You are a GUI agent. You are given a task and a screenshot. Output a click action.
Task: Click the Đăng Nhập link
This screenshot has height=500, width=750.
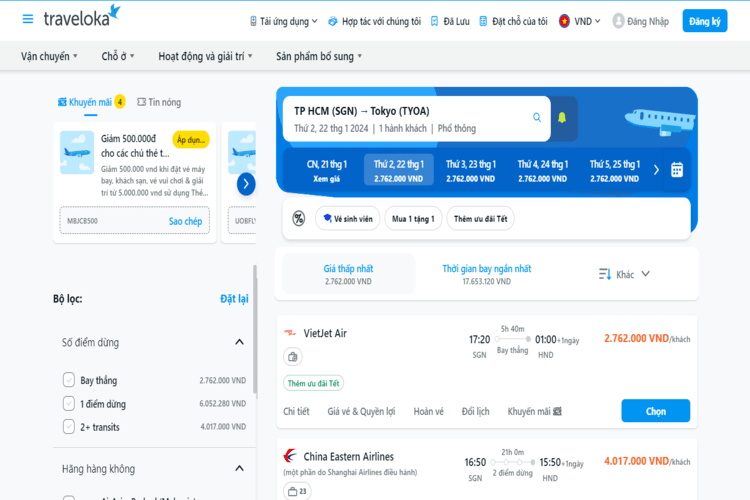click(648, 21)
